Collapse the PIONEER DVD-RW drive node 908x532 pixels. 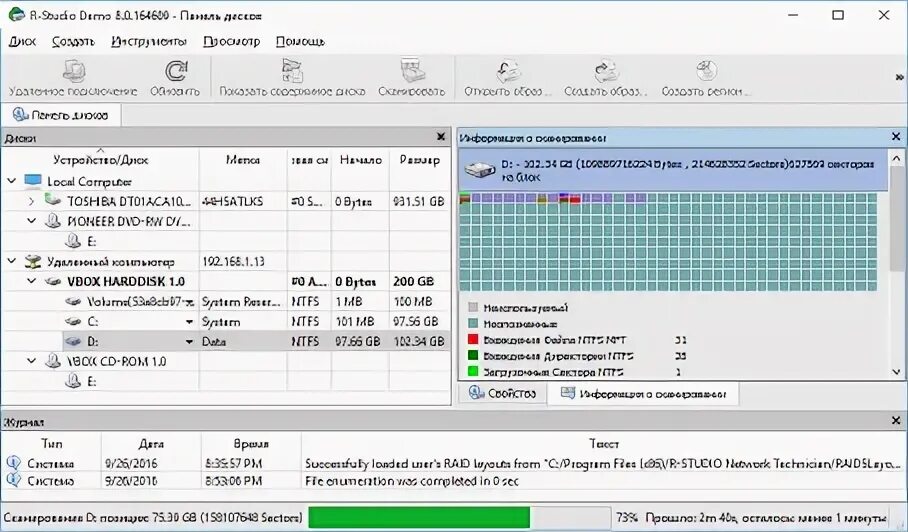[x=32, y=221]
